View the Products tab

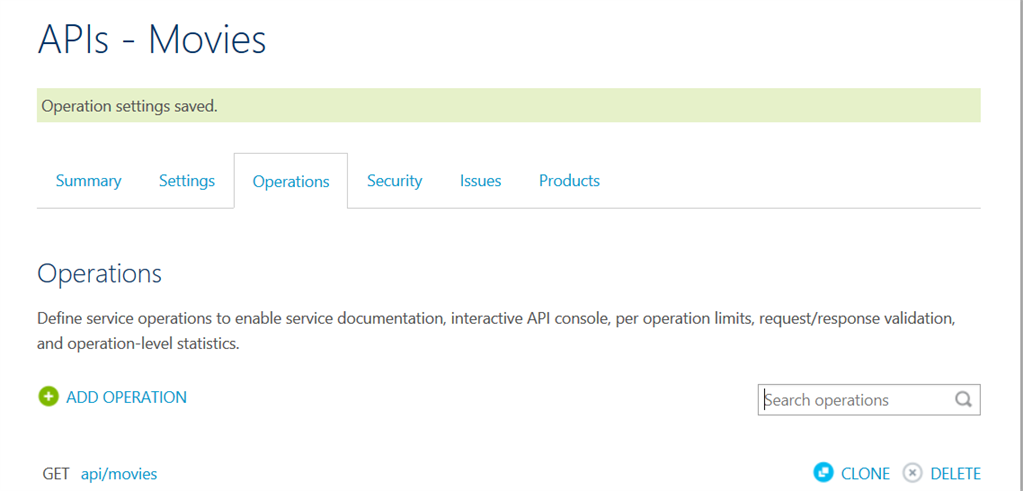coord(569,181)
